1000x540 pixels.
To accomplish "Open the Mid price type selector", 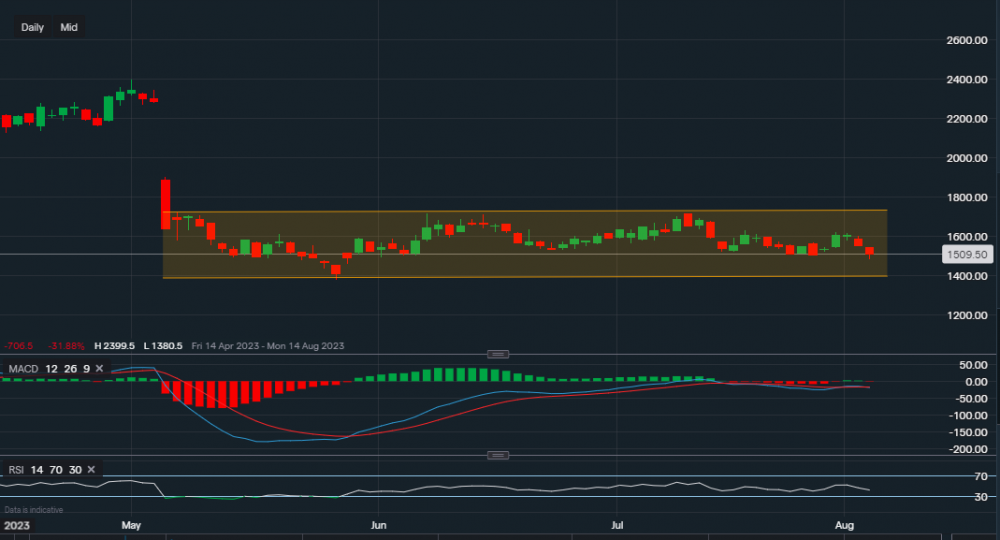I will tap(69, 27).
